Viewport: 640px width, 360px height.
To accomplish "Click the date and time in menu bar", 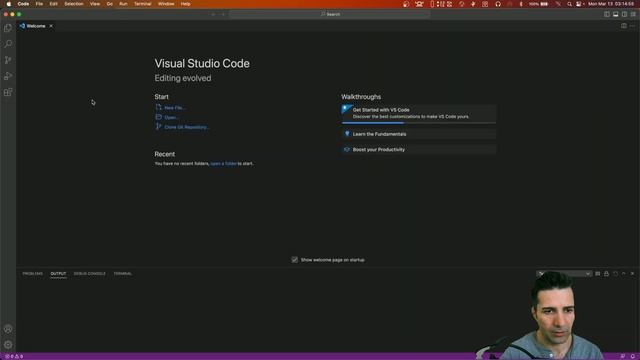I will (x=611, y=4).
